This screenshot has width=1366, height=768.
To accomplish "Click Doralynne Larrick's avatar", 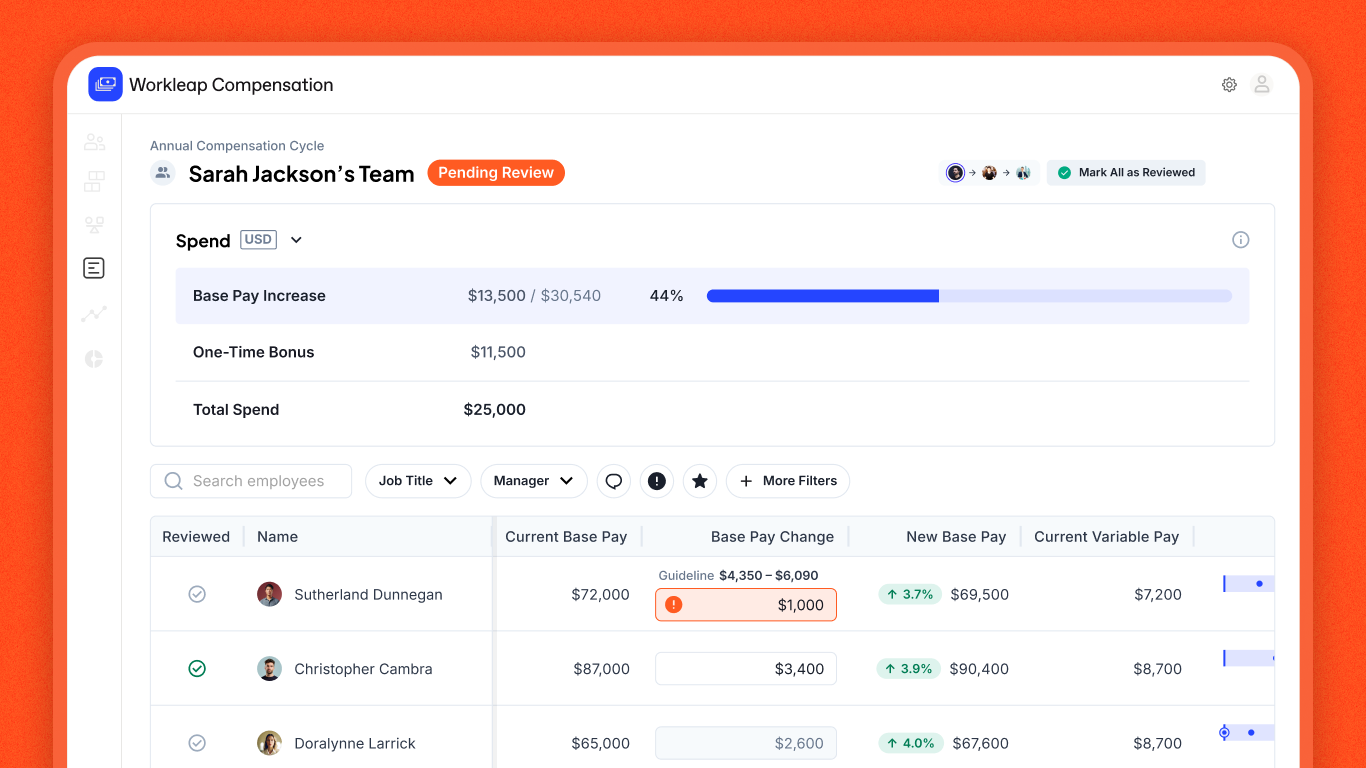I will click(269, 743).
